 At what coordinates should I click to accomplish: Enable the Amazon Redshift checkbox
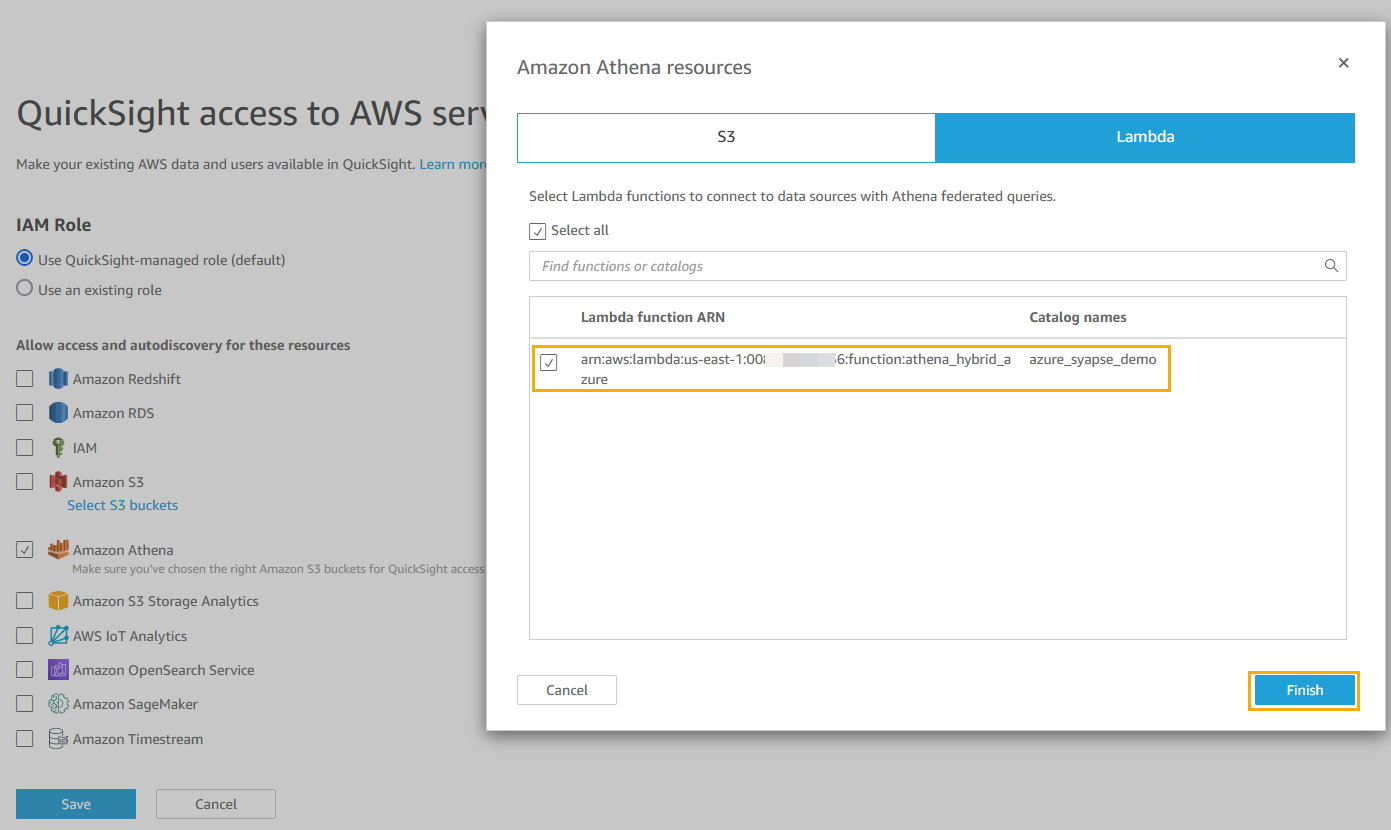pos(25,379)
